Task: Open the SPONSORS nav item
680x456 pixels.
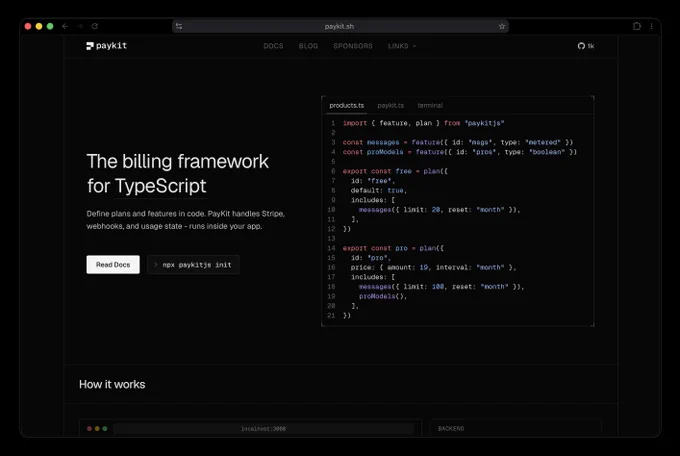Action: point(353,46)
